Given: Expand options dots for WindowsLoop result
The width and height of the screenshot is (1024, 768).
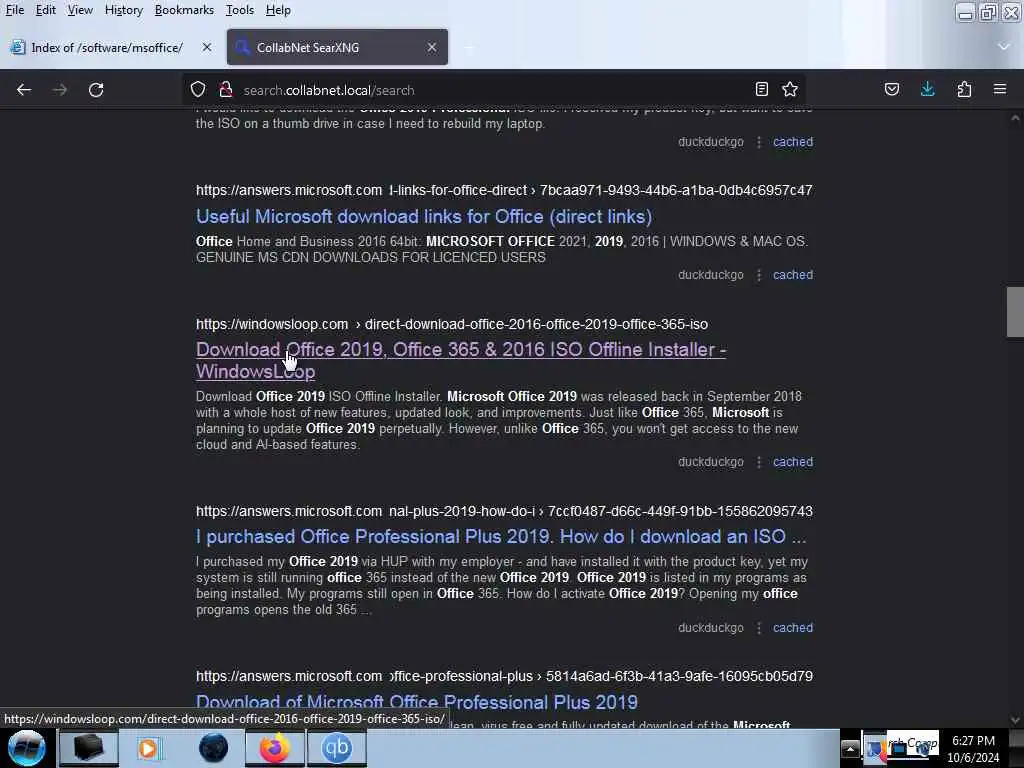Looking at the screenshot, I should coord(759,462).
